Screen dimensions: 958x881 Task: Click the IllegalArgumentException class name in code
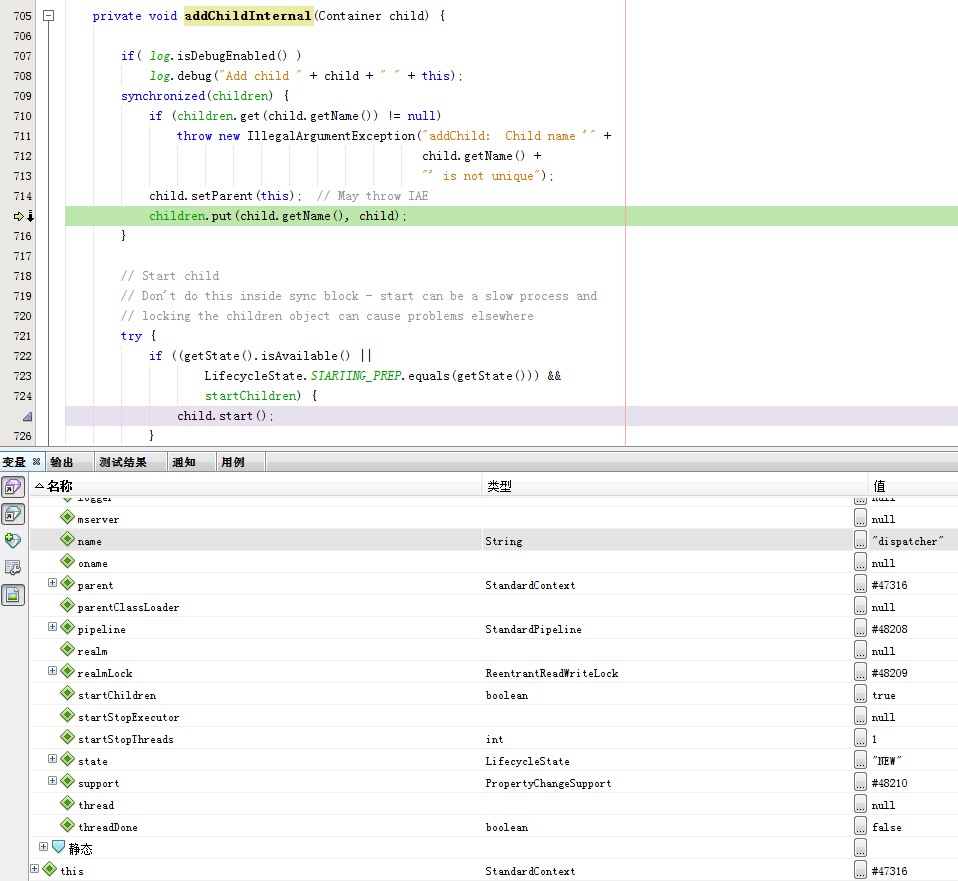click(331, 136)
